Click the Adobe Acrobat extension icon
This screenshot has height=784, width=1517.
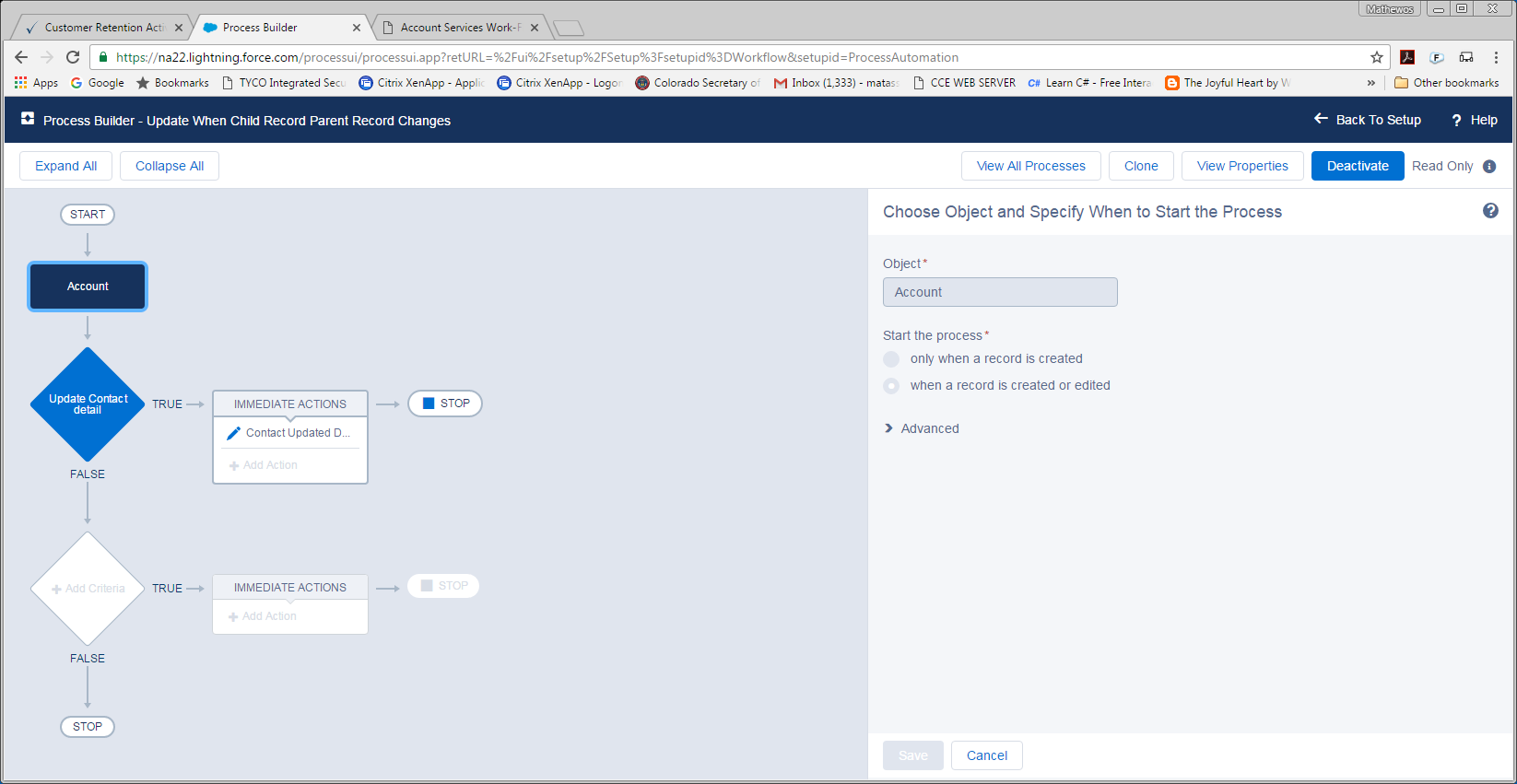pos(1407,57)
